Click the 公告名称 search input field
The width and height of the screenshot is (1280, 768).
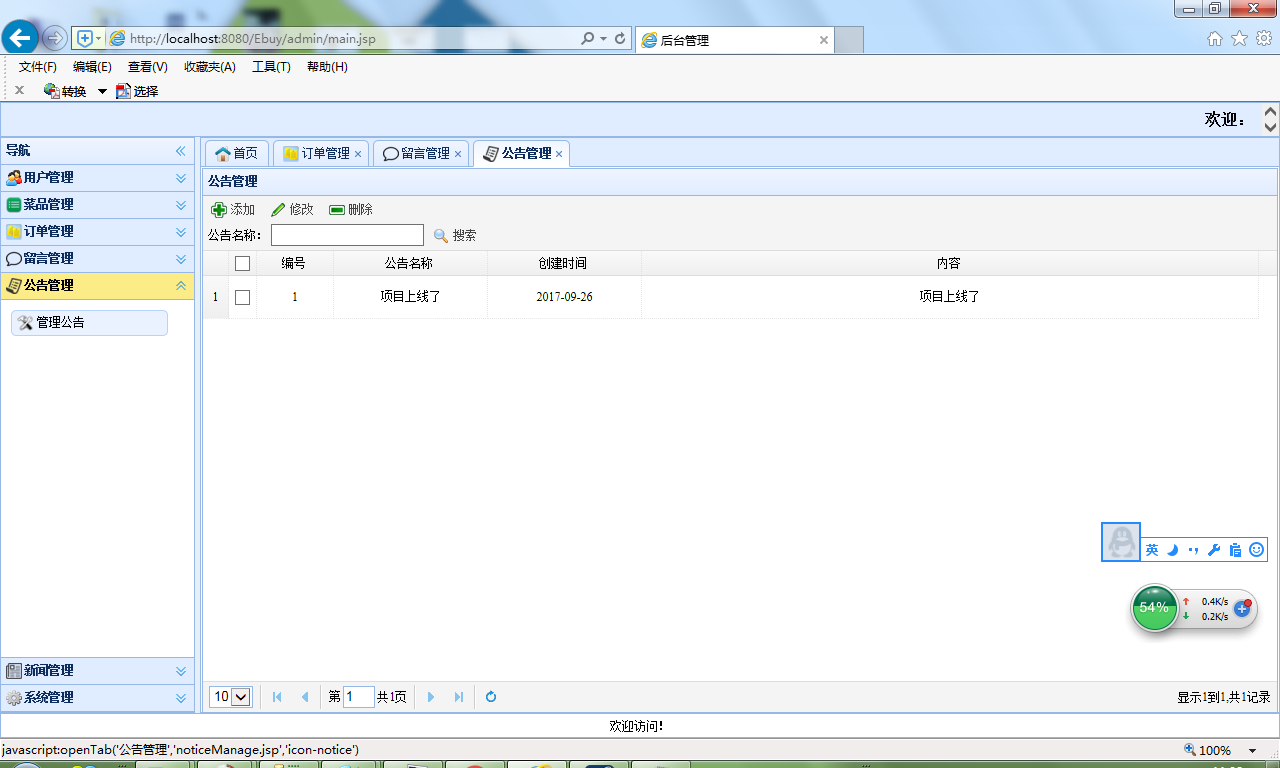347,236
